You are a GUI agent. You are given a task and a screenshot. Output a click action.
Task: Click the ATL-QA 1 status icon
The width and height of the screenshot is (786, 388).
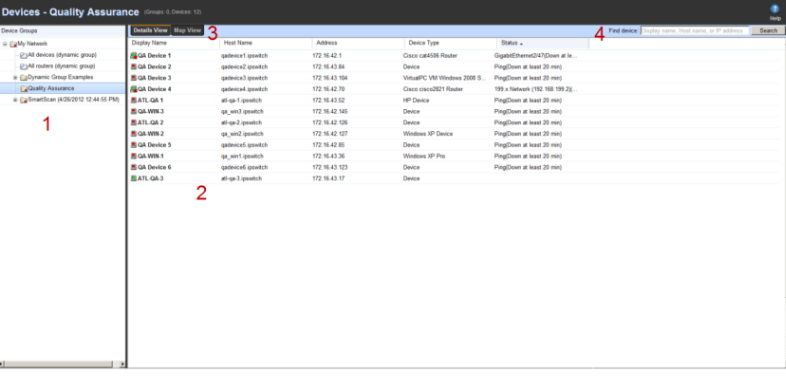click(133, 100)
